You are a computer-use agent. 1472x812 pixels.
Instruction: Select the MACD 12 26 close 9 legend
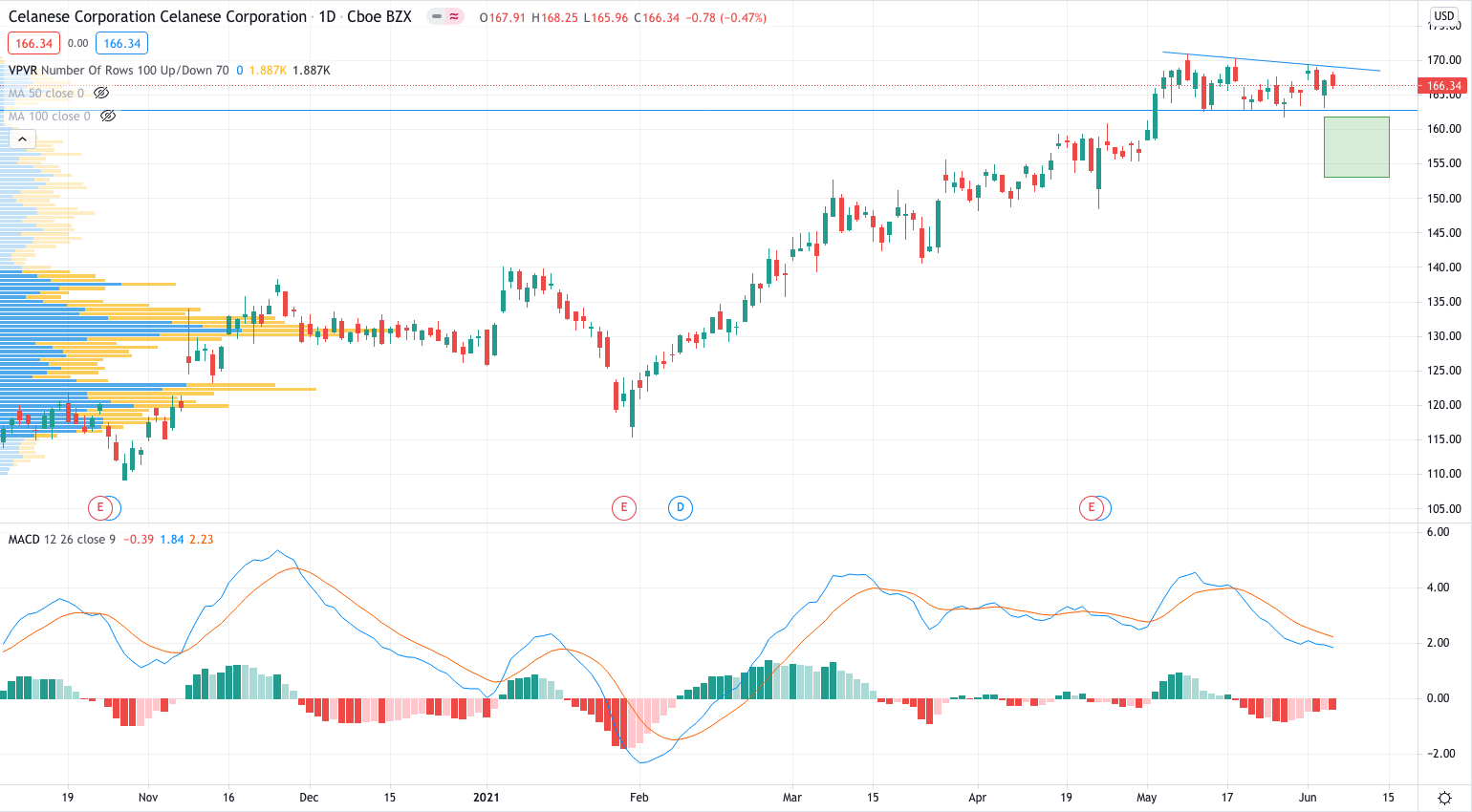click(62, 539)
